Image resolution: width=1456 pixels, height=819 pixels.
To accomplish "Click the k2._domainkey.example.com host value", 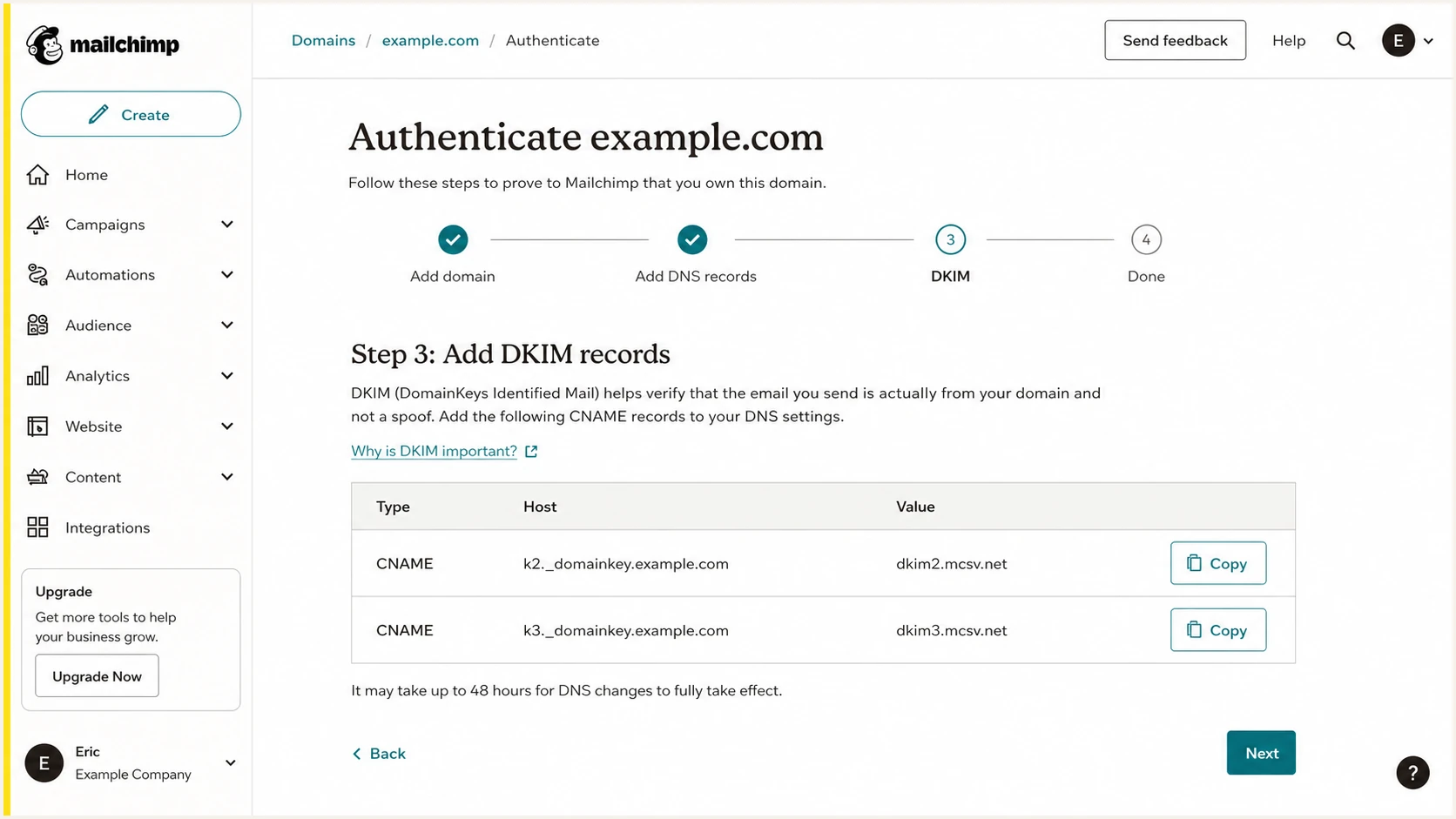I will [x=626, y=564].
